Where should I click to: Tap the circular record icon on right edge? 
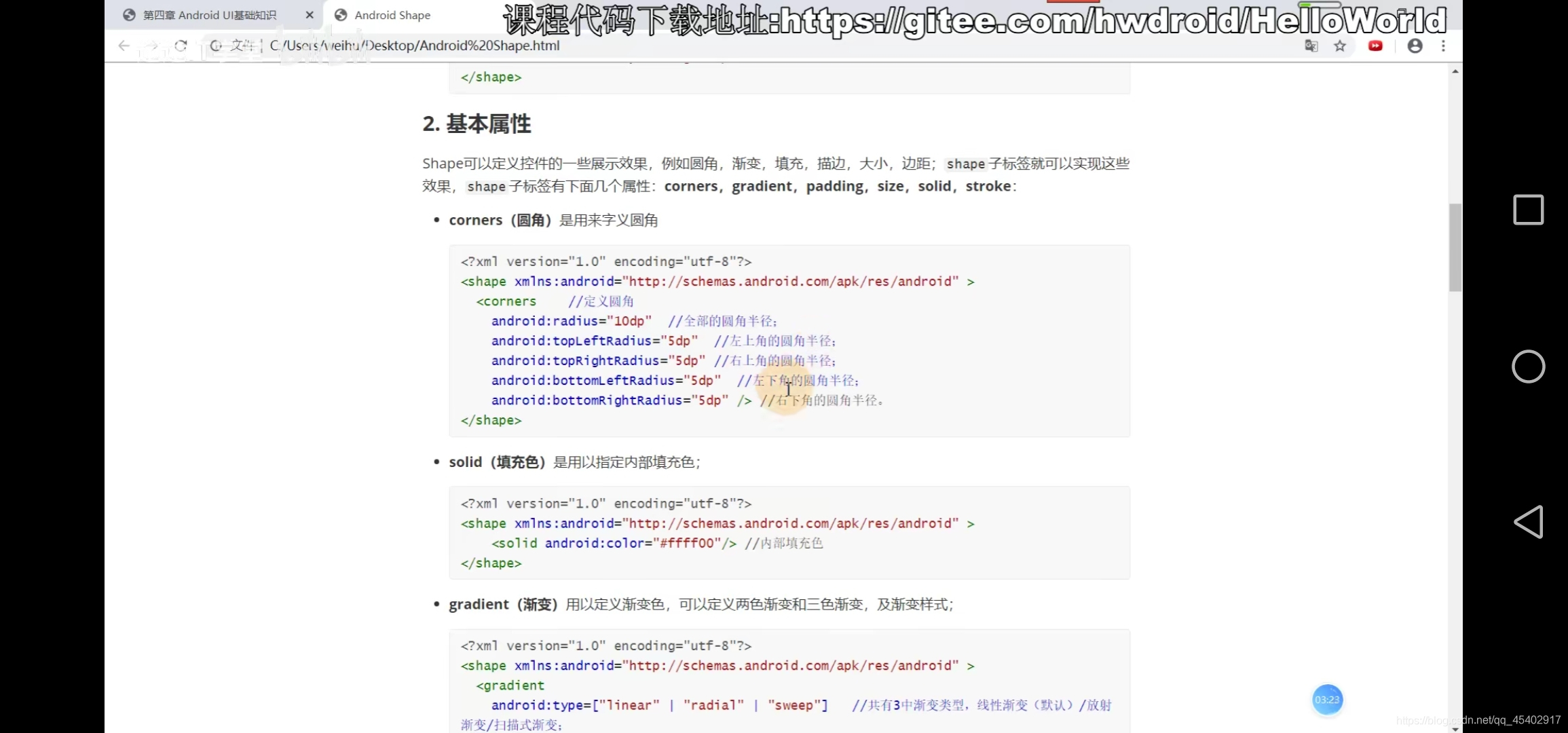(x=1528, y=366)
